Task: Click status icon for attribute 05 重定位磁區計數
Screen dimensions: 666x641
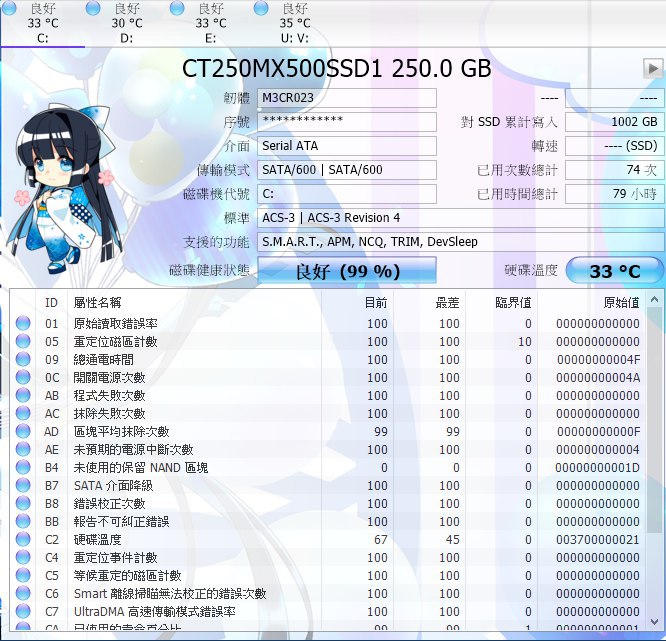Action: [x=23, y=341]
